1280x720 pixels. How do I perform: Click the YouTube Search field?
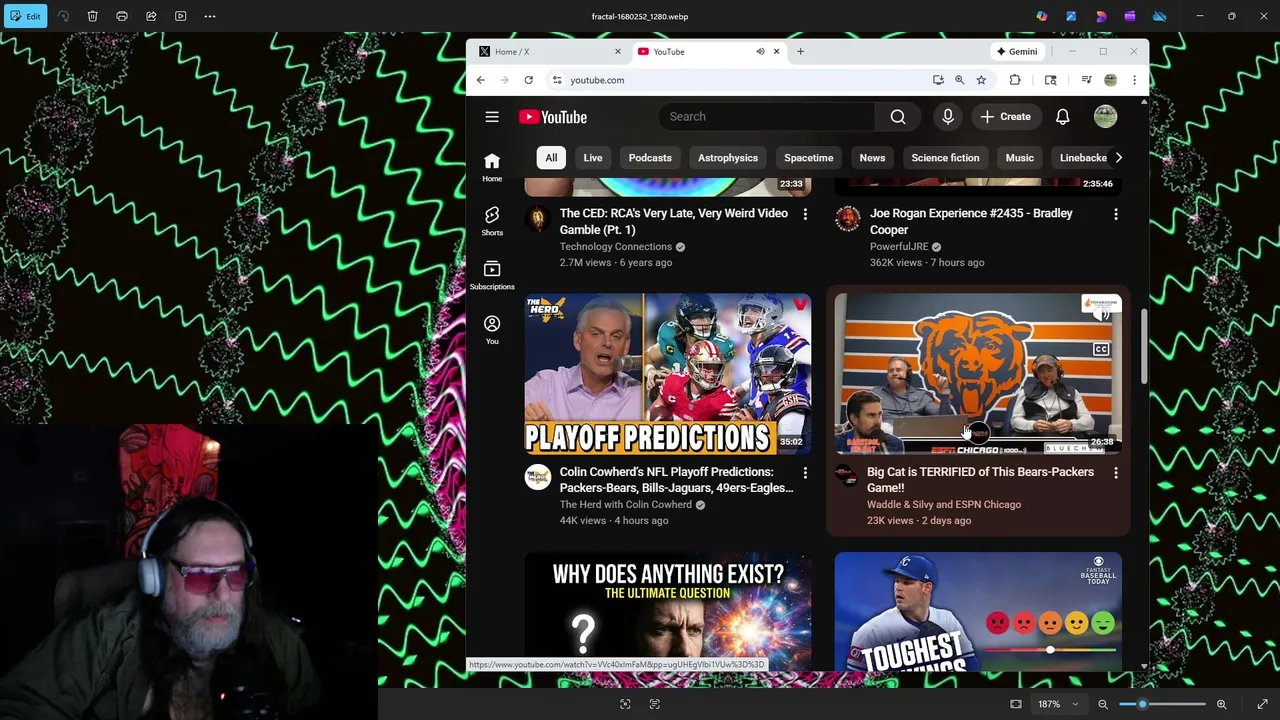point(766,117)
